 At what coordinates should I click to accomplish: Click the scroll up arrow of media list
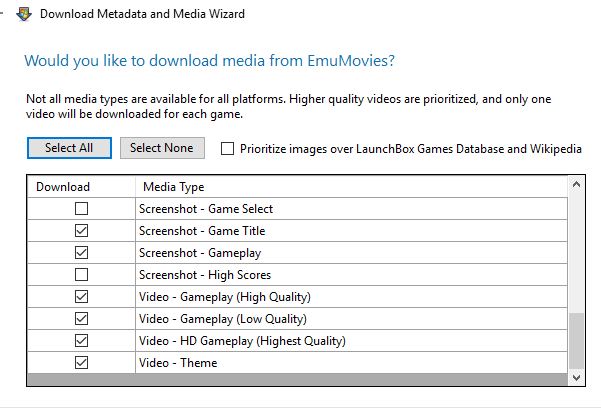point(576,185)
